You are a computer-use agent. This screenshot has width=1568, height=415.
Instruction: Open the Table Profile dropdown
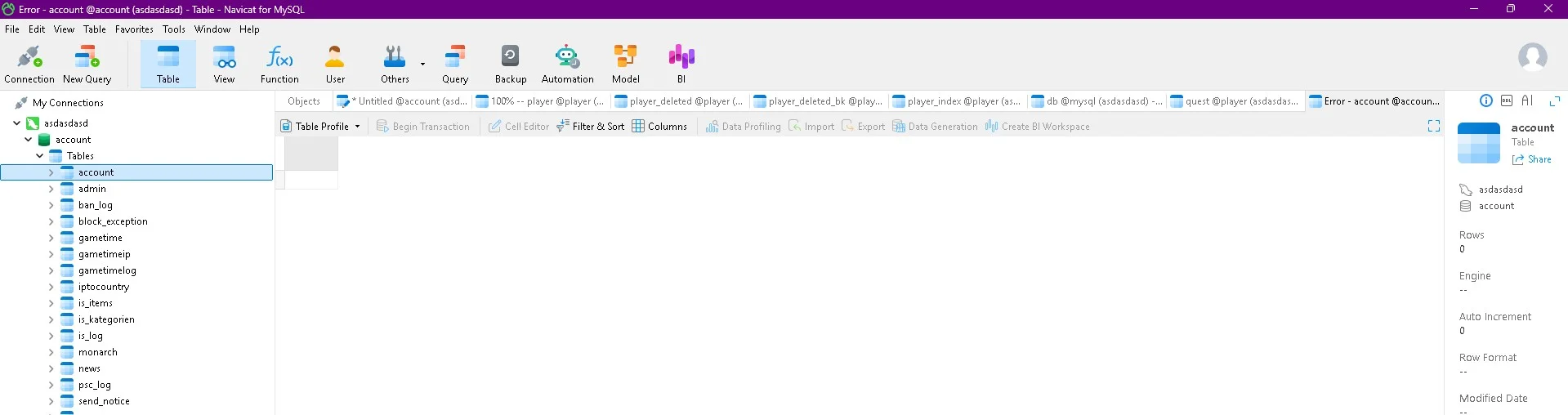point(357,127)
